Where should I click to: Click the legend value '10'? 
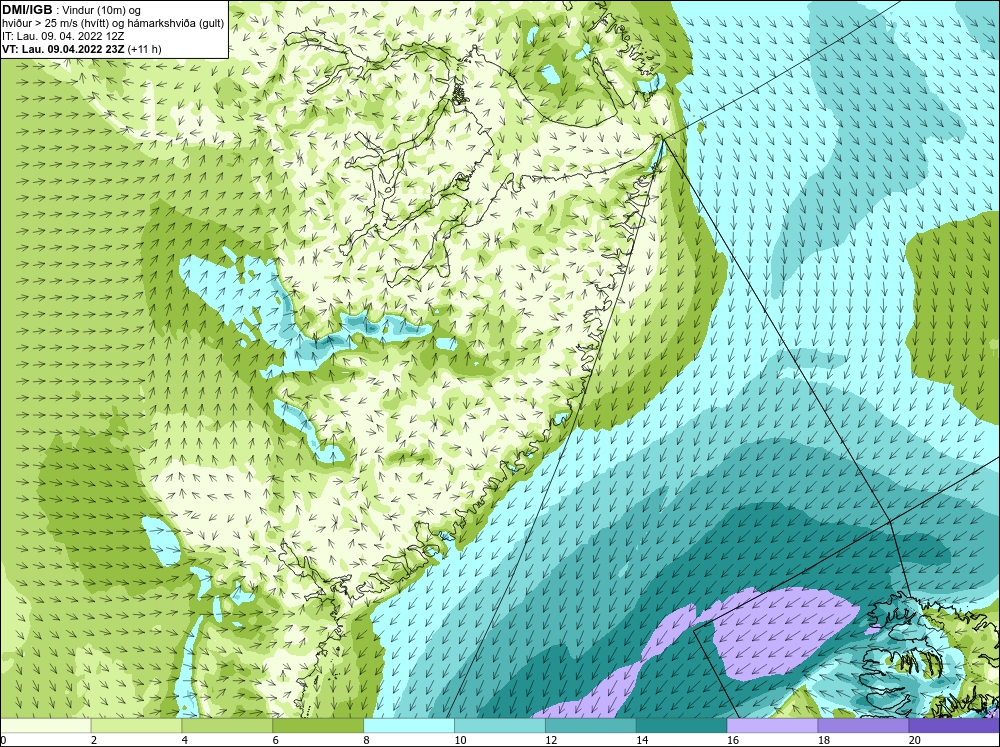click(460, 740)
